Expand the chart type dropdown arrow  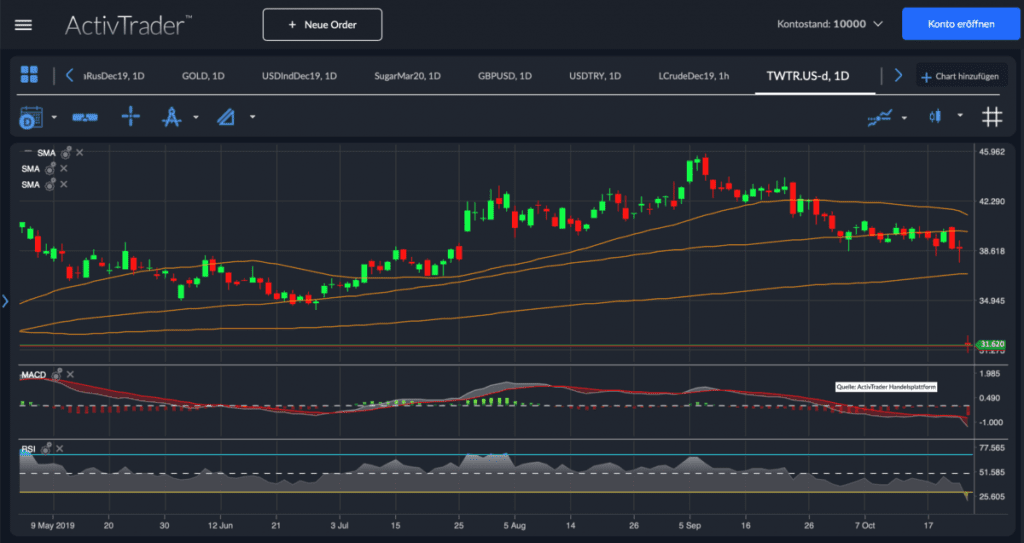click(960, 116)
